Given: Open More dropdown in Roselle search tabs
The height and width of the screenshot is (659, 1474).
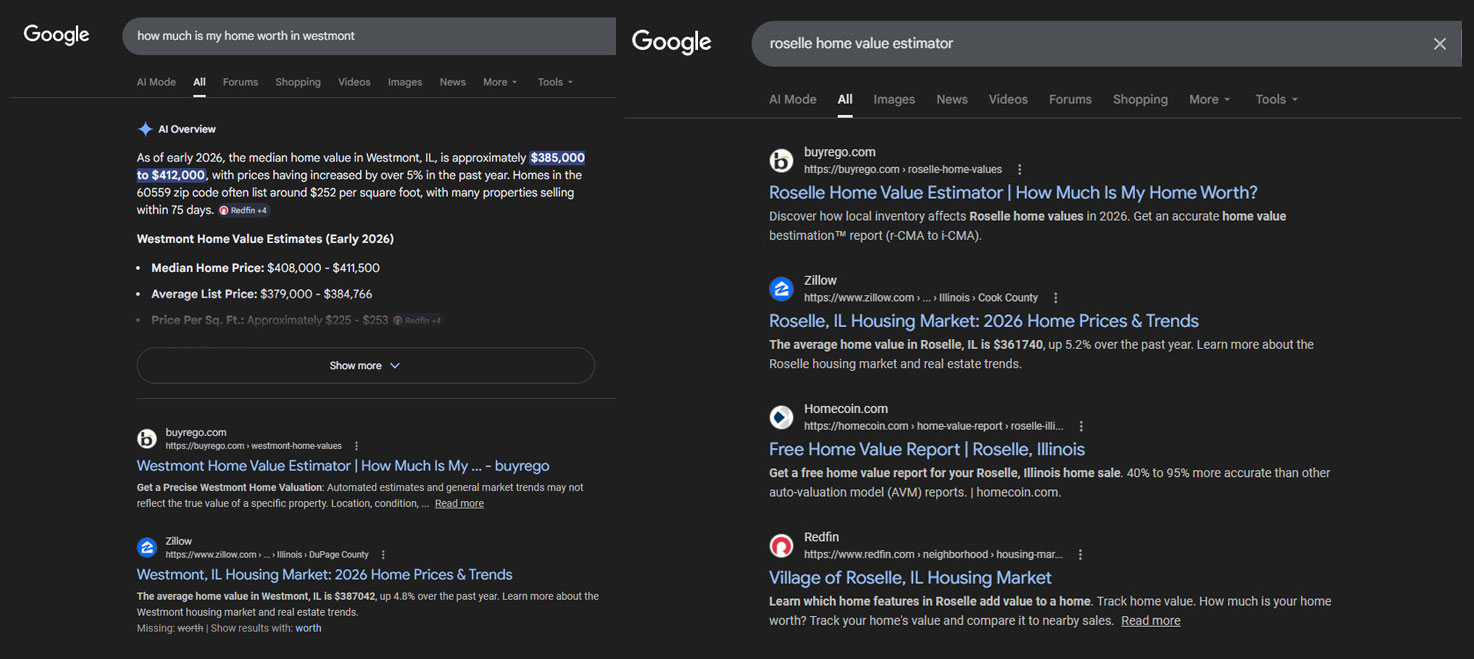Looking at the screenshot, I should [x=1209, y=100].
